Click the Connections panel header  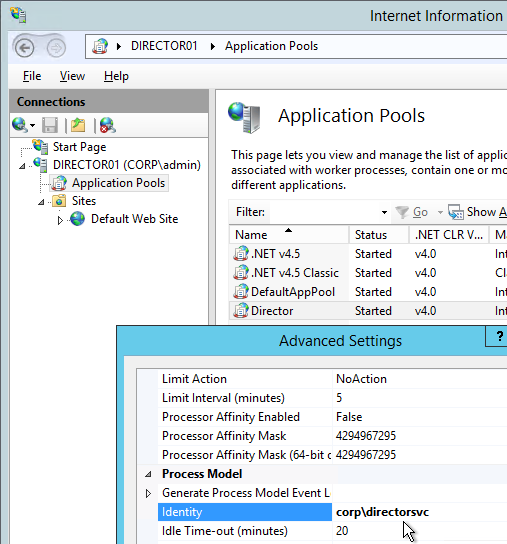coord(109,102)
